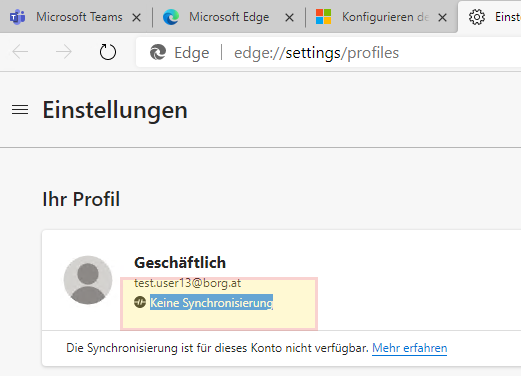The width and height of the screenshot is (521, 376).
Task: Open the hamburger settings menu
Action: coord(20,110)
